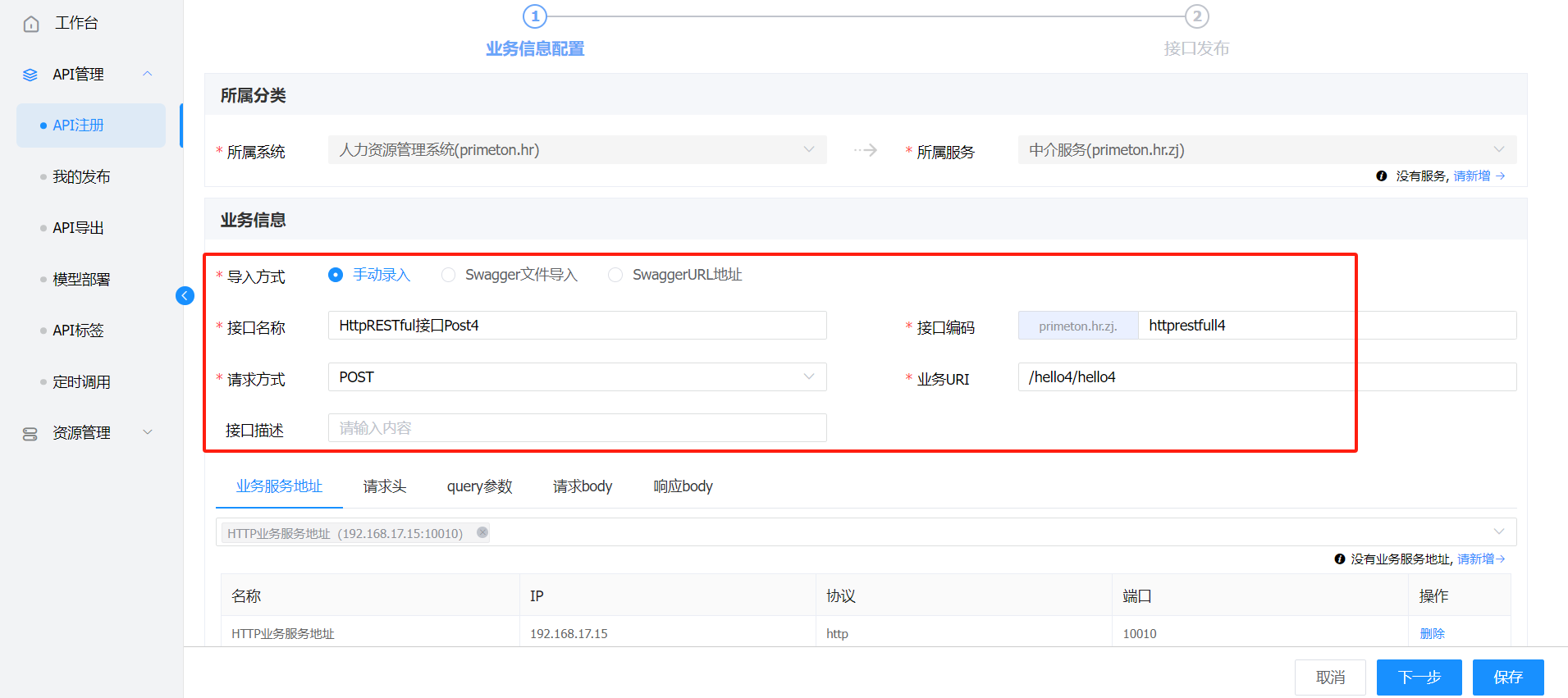This screenshot has height=698, width=1568.
Task: Click info icon beside 没有服务 hint
Action: tap(1381, 176)
